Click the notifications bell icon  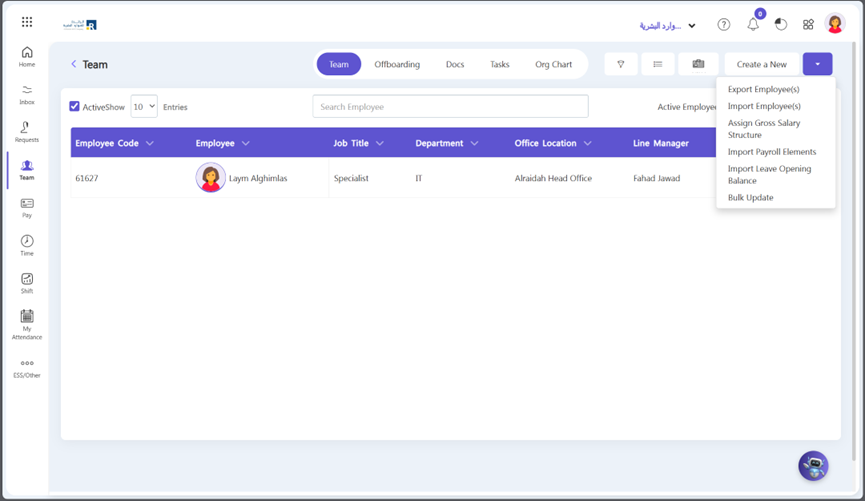click(753, 25)
